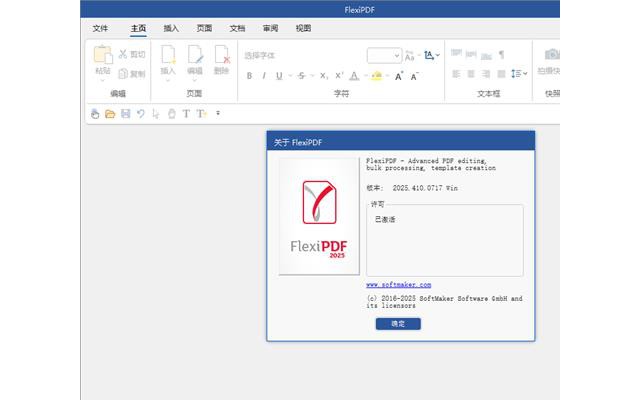Click the align text box bottom icon
The image size is (640, 400).
click(x=486, y=56)
